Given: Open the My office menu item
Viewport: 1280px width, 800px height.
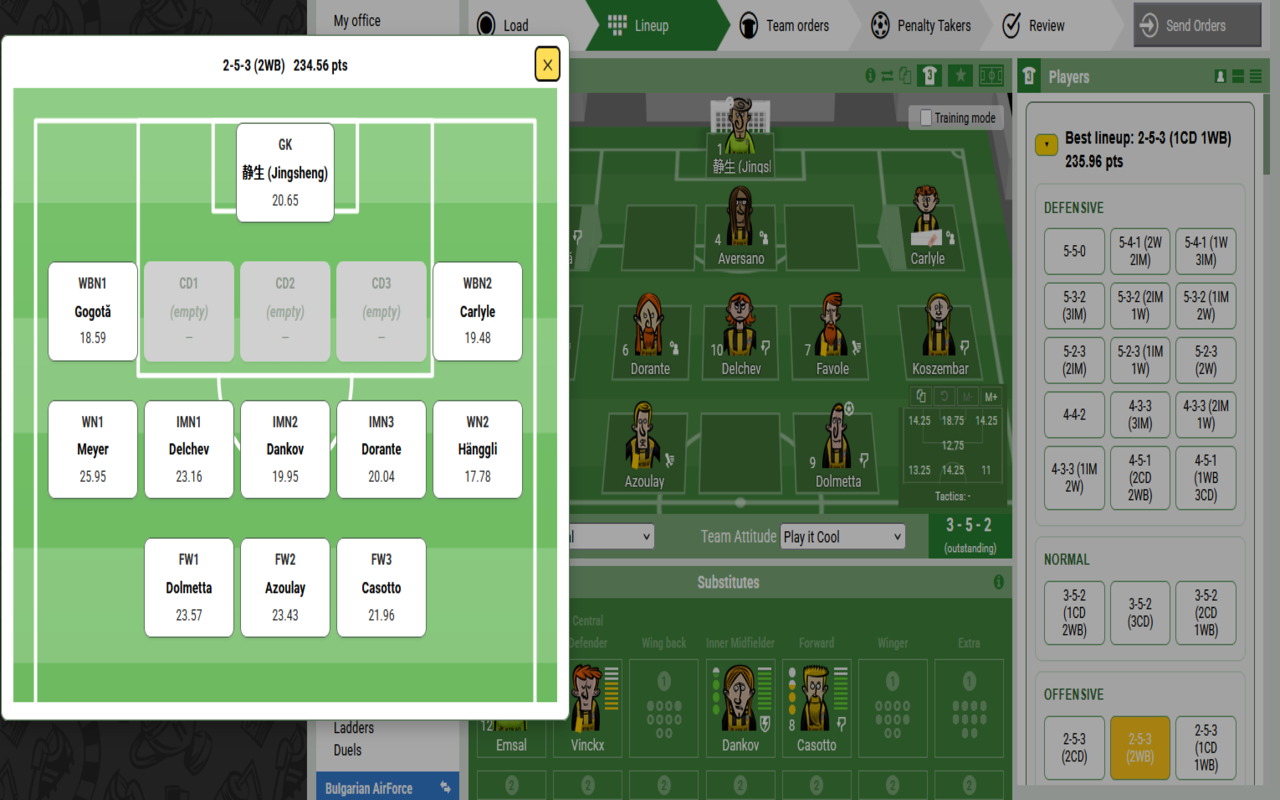Looking at the screenshot, I should pos(357,20).
